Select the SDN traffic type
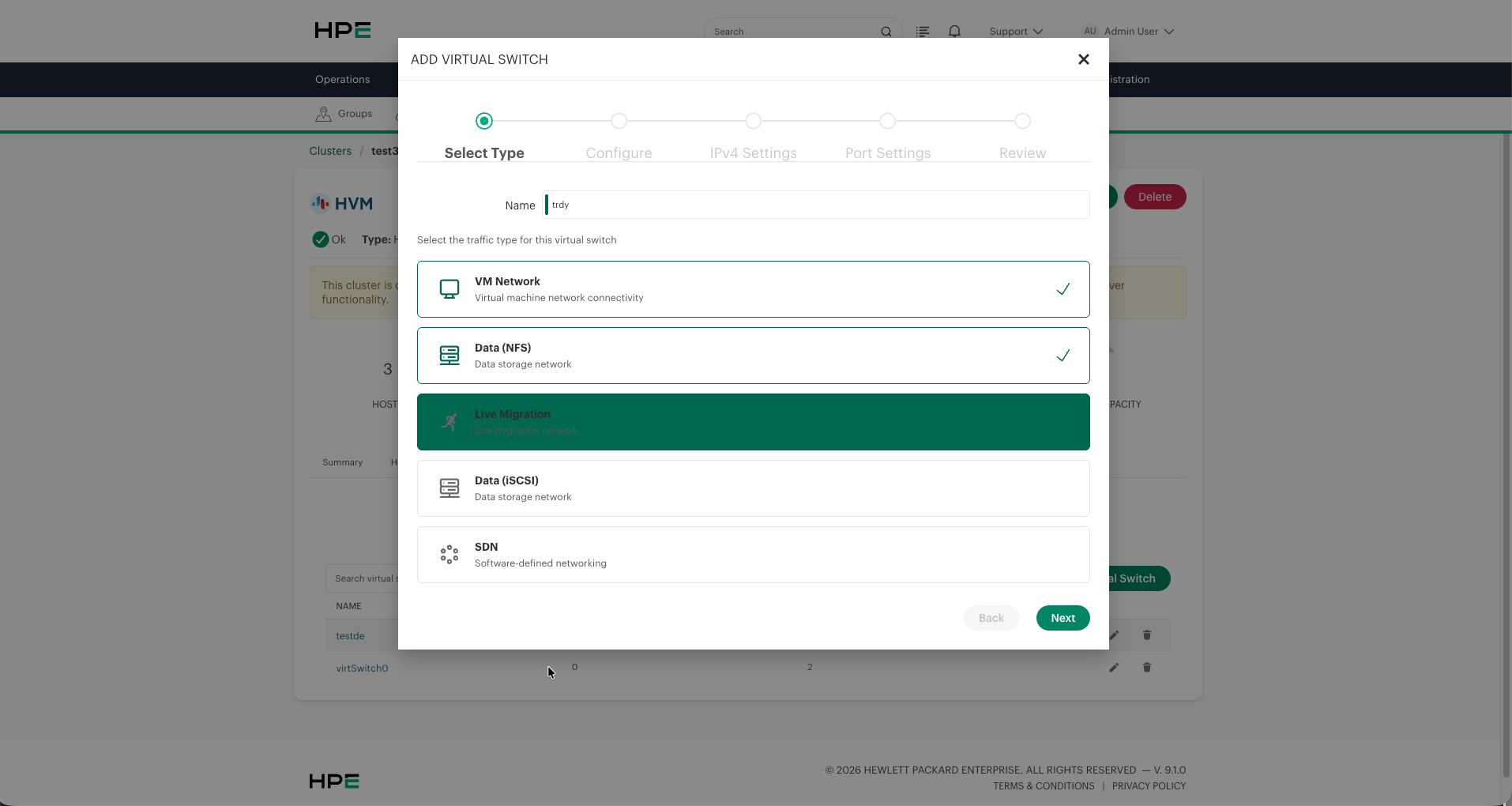1512x806 pixels. pyautogui.click(x=754, y=555)
